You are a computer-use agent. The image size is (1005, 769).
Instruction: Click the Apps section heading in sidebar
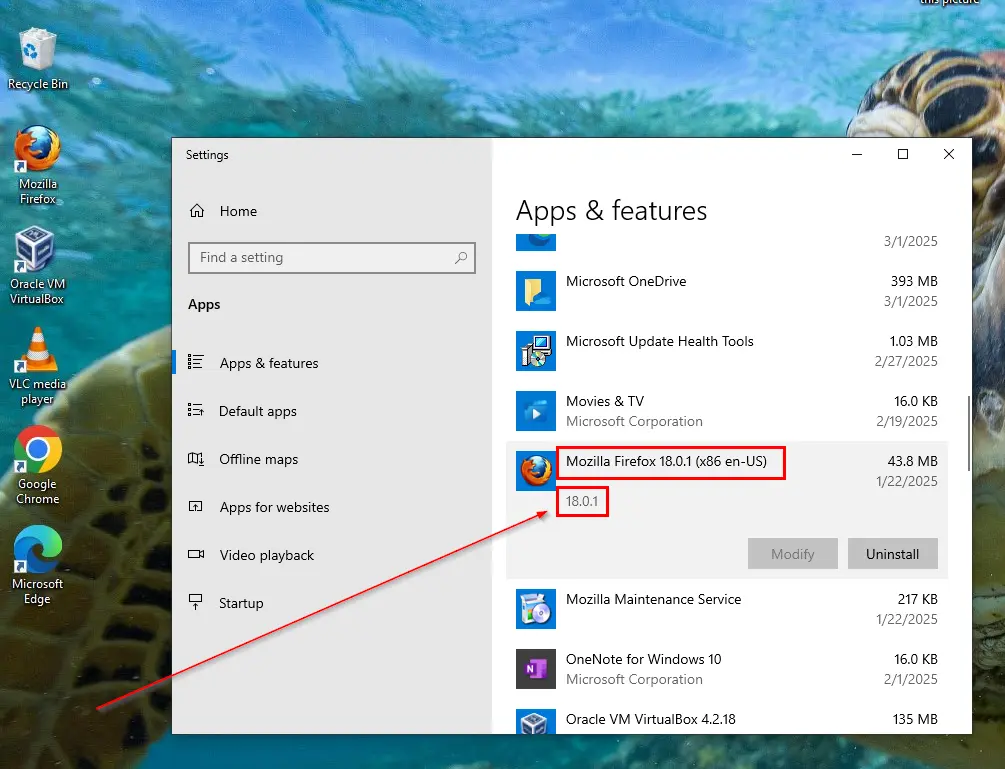[x=204, y=304]
